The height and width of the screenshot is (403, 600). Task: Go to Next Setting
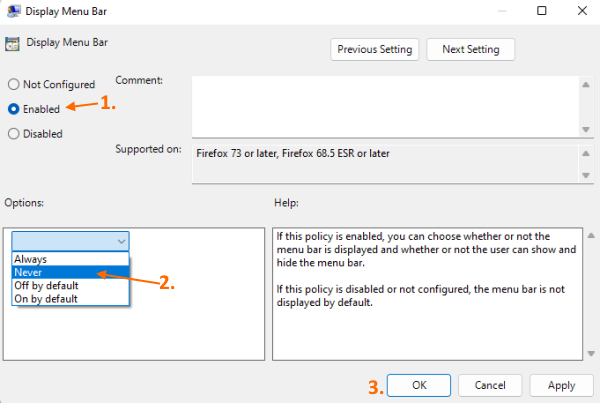click(x=470, y=49)
